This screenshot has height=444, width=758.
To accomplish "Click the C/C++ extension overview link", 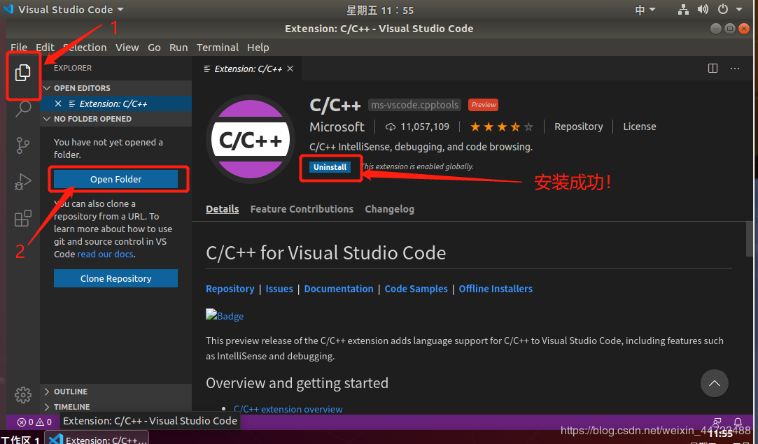I will (288, 409).
